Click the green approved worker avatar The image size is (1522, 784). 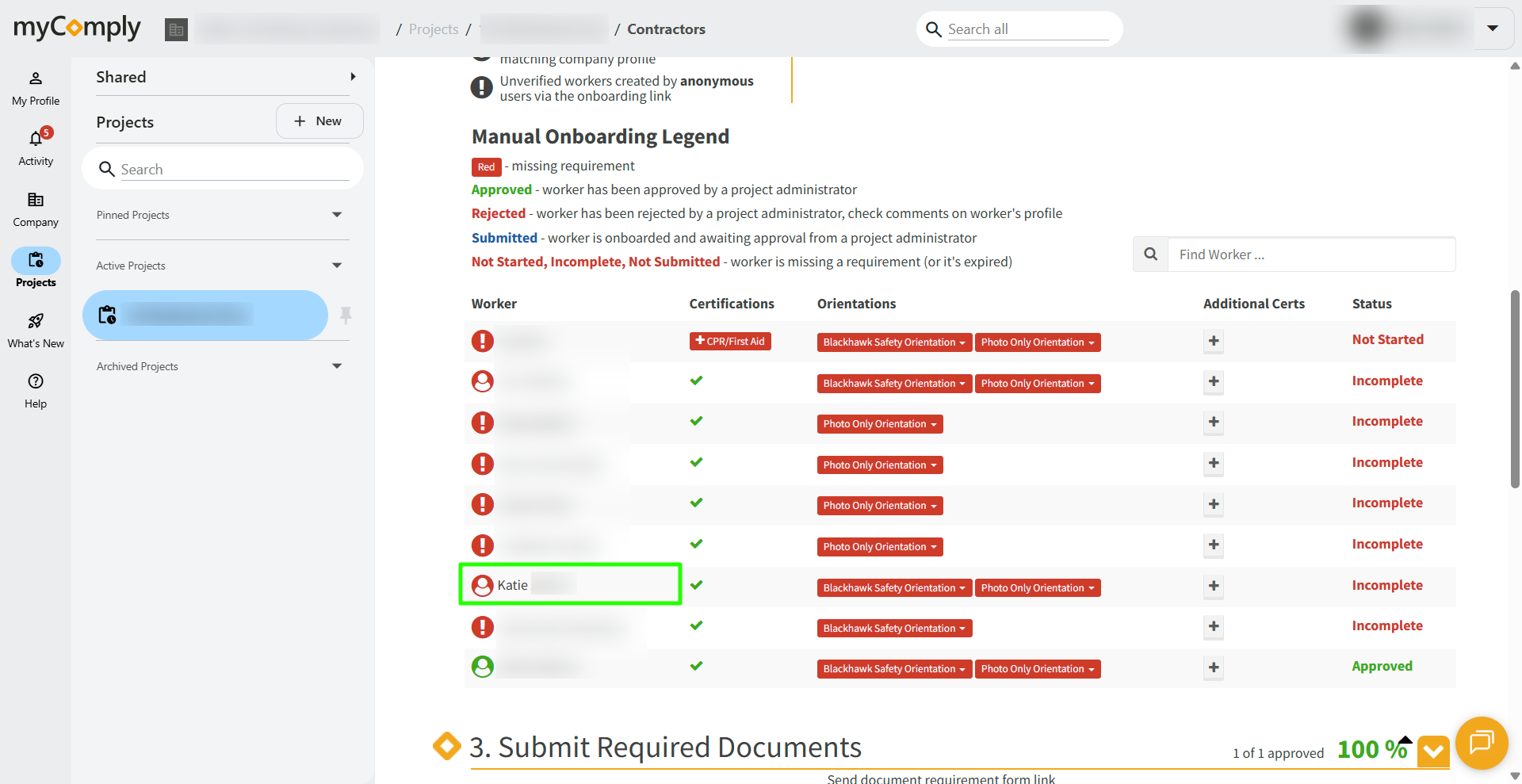pos(483,667)
